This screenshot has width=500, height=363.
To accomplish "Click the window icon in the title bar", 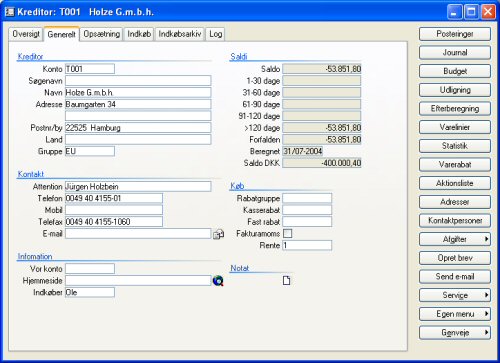I will 10,12.
